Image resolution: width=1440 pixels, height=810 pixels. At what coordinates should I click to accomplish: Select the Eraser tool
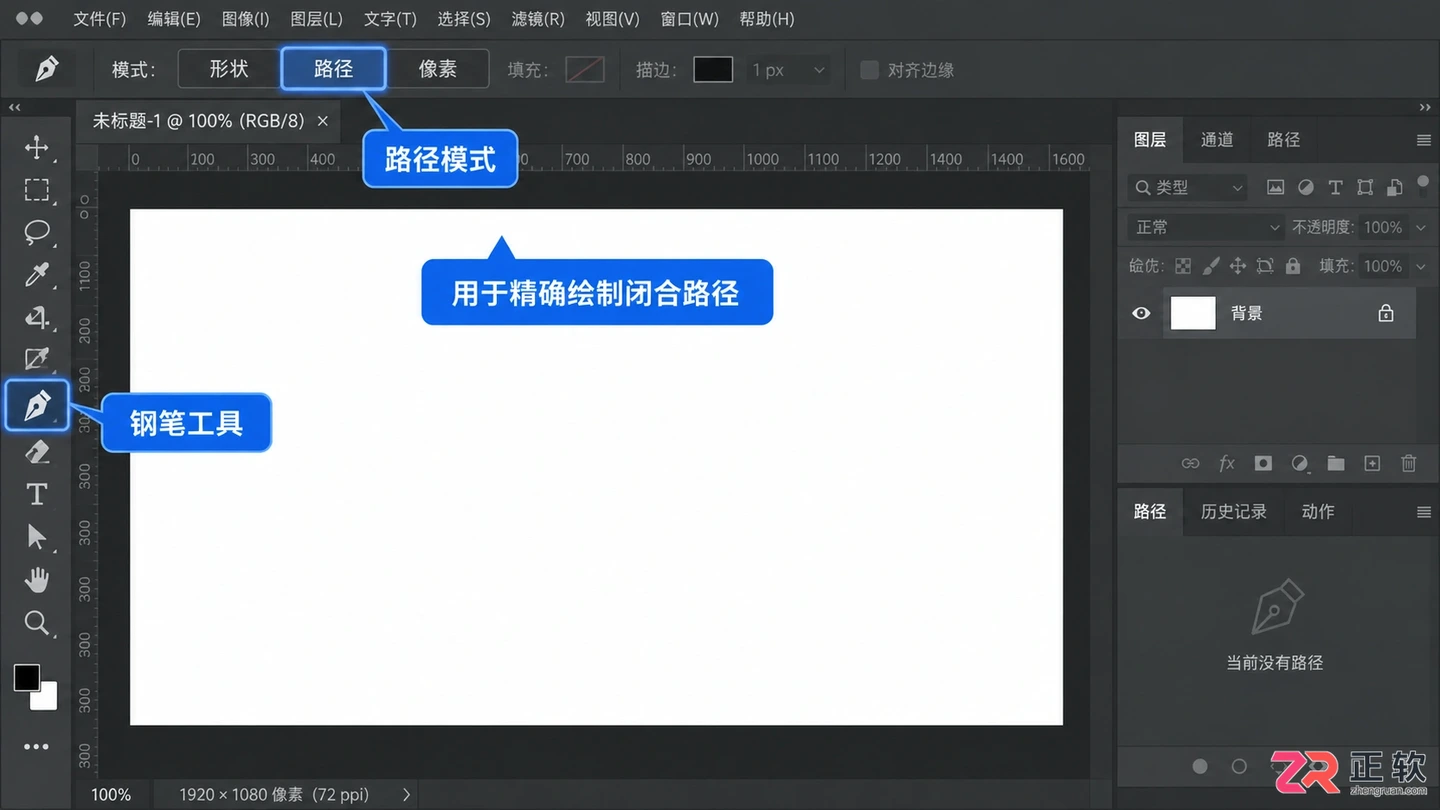[37, 452]
